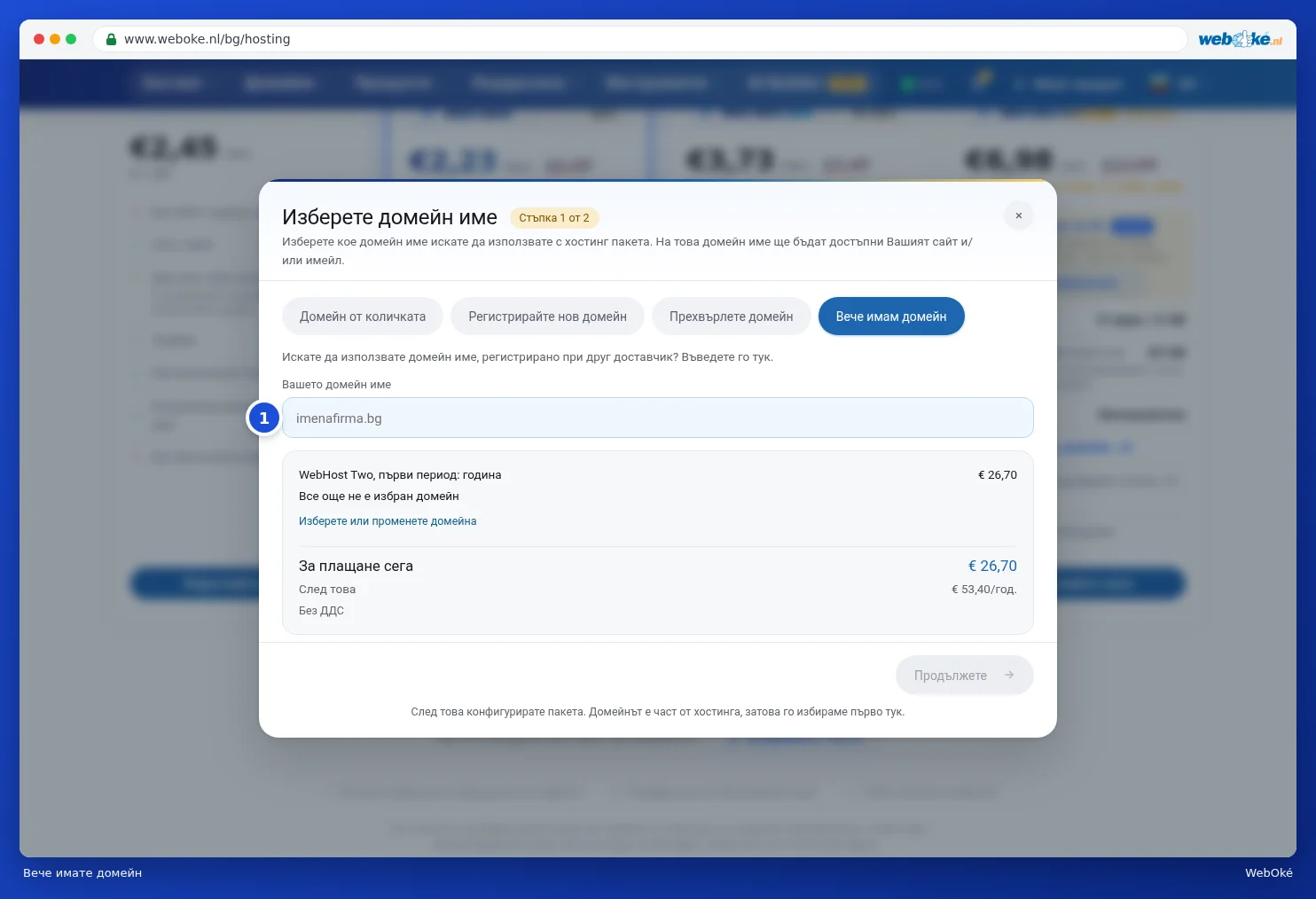Click the "Вашето домейн име" field label
The image size is (1316, 899).
[336, 385]
